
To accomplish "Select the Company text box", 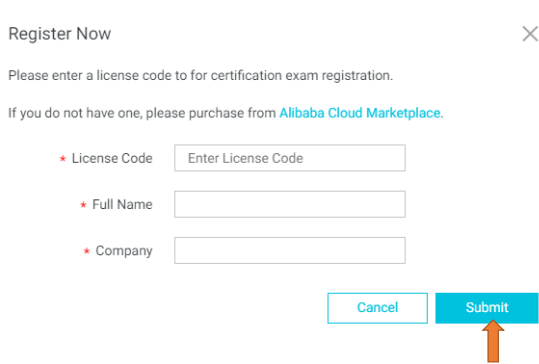I will (290, 251).
